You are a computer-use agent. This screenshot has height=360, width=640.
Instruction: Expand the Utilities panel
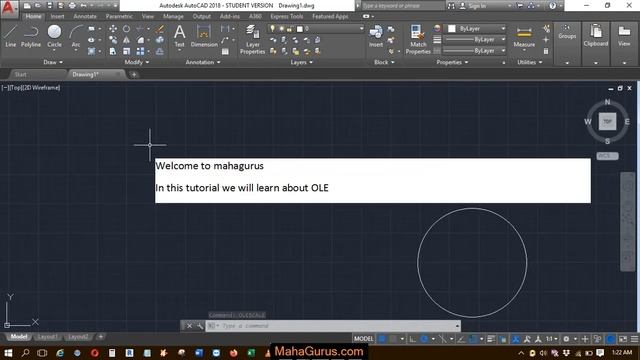tap(529, 62)
